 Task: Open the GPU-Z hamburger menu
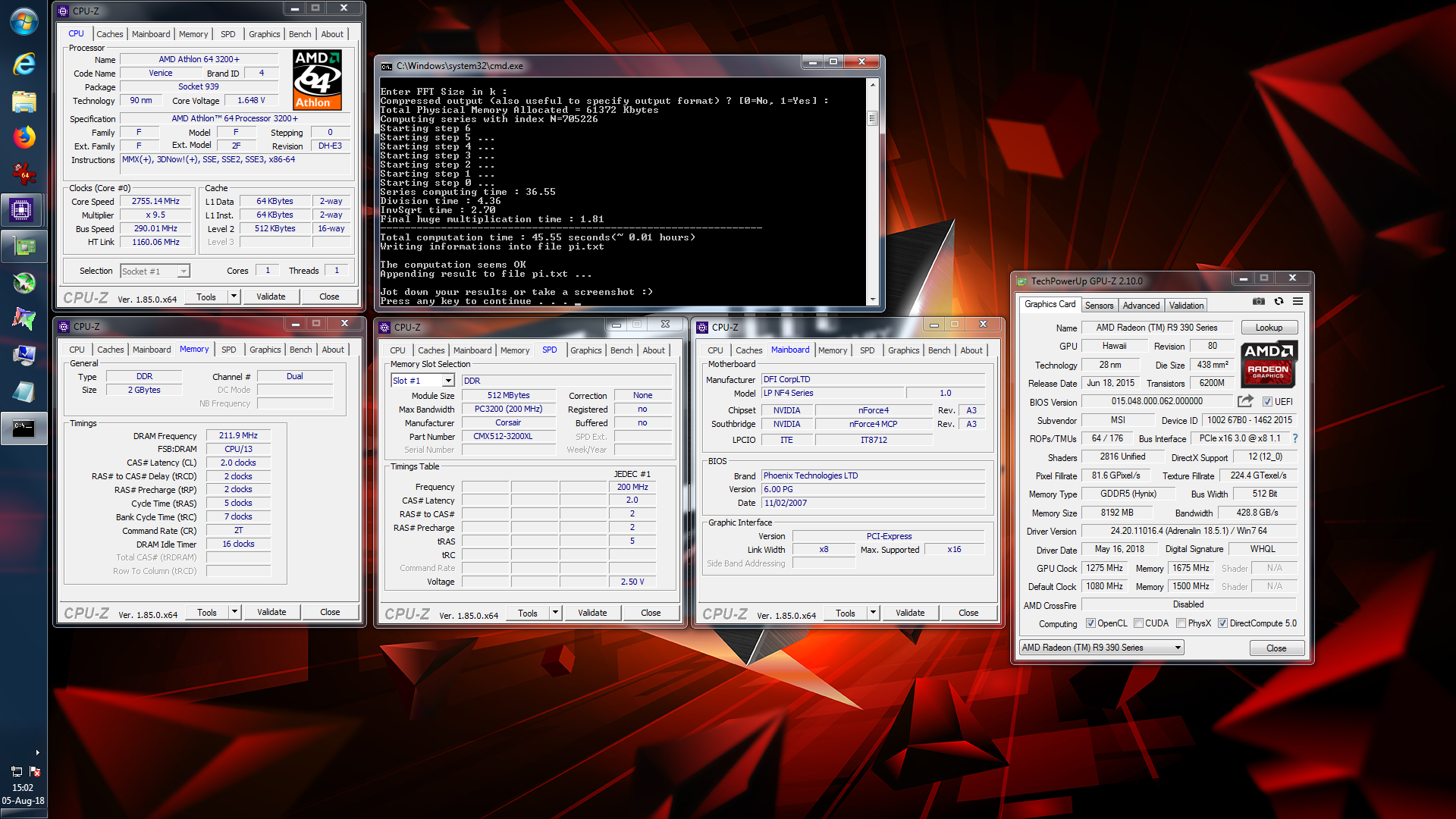pos(1298,302)
